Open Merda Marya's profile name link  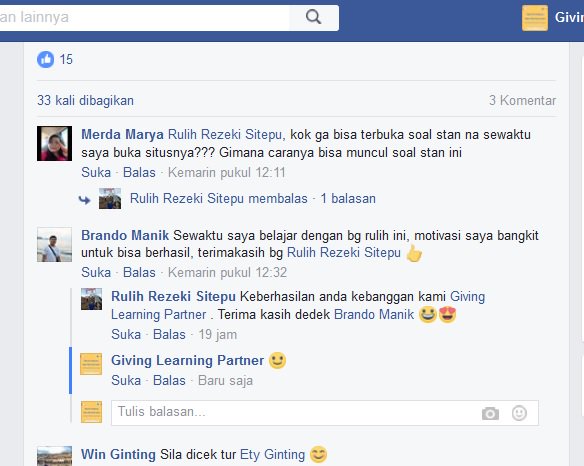tap(122, 134)
